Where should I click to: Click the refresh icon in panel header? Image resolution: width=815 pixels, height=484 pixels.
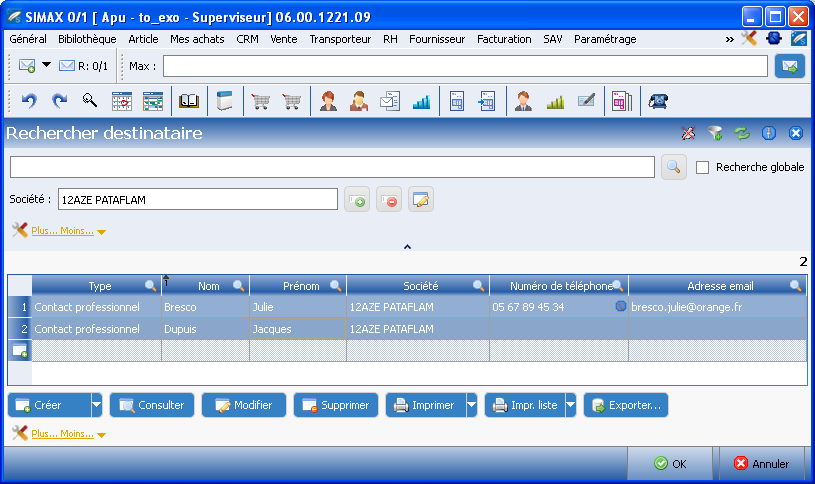pos(741,133)
